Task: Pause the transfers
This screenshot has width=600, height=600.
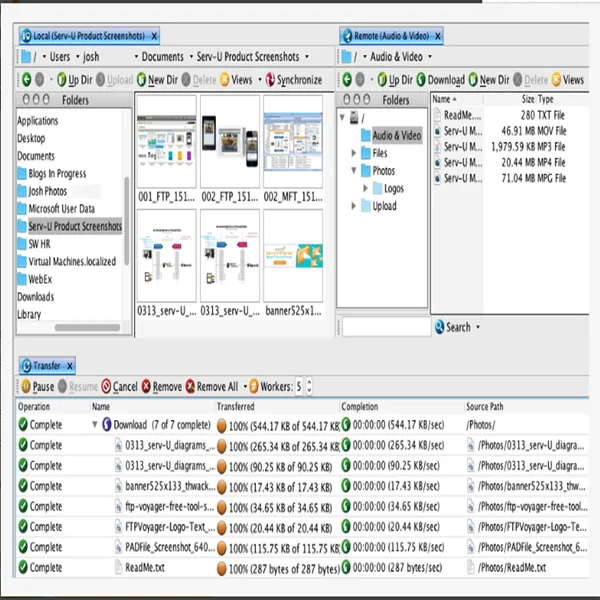Action: click(38, 386)
